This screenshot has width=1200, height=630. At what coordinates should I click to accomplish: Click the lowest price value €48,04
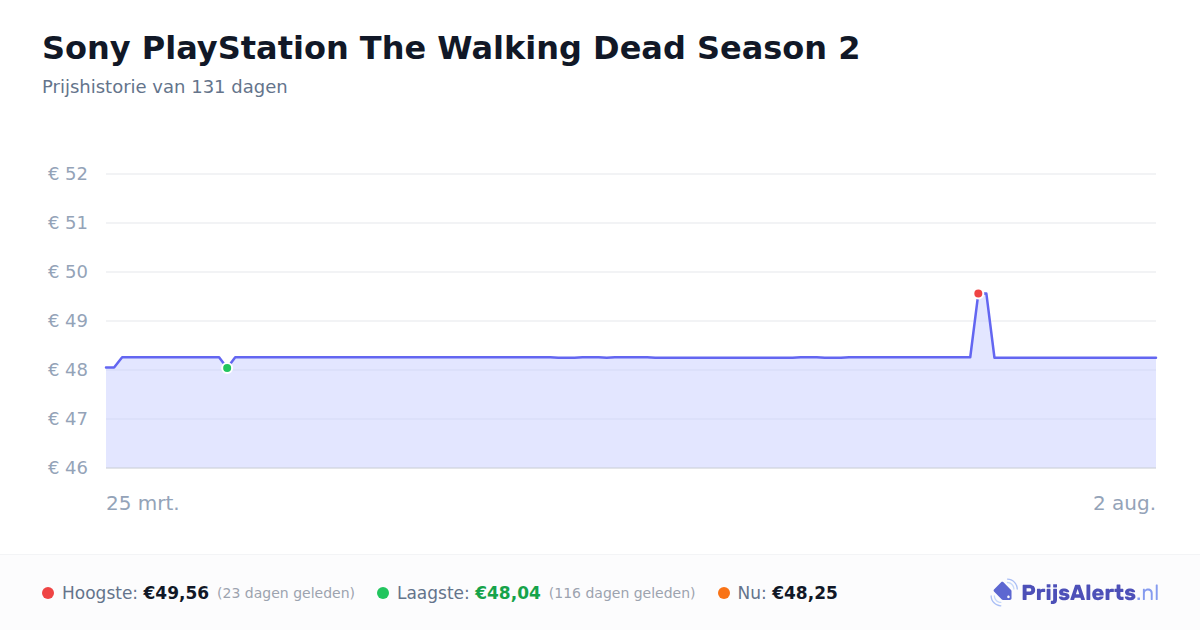507,593
